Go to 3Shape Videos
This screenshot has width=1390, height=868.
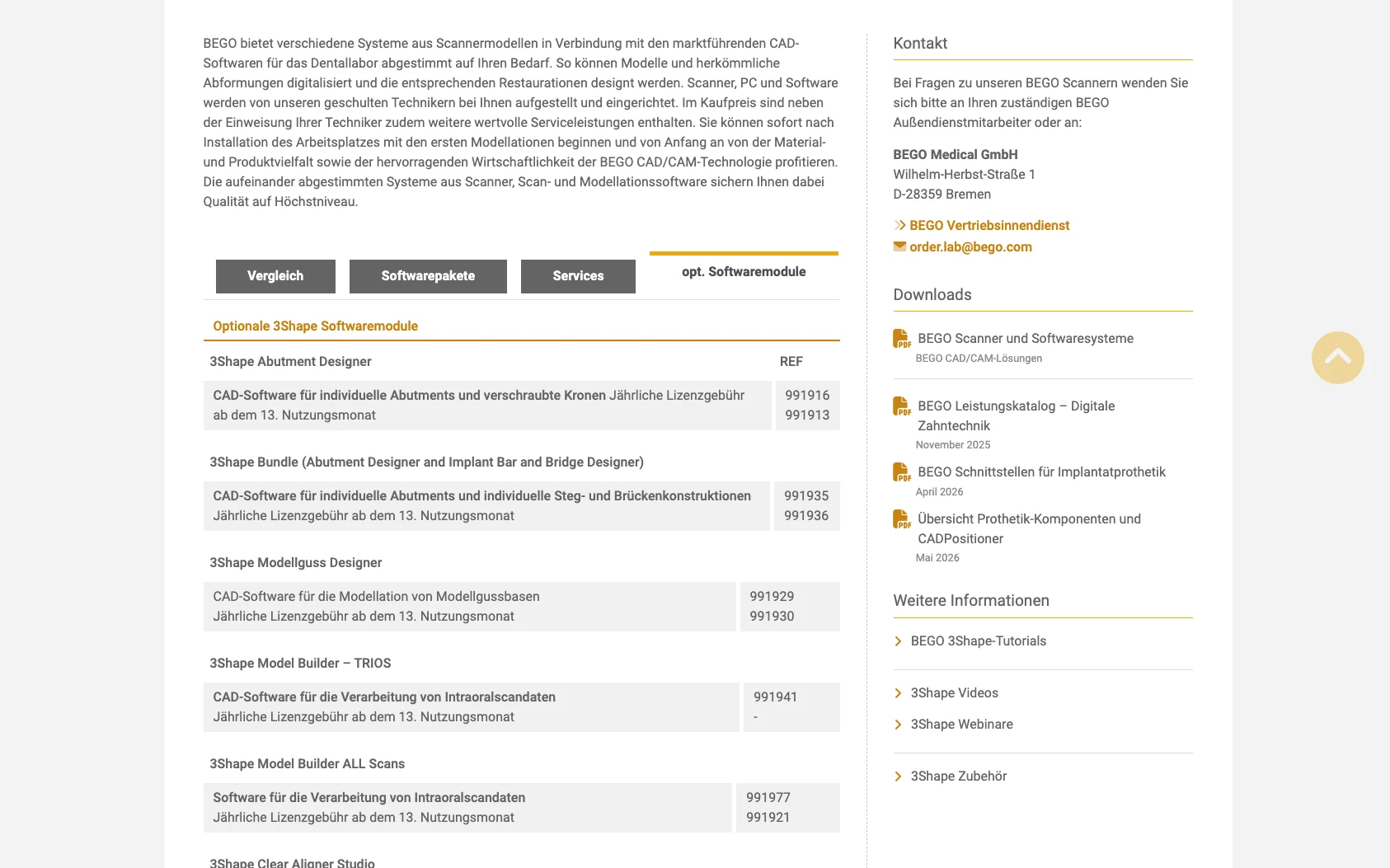tap(955, 692)
